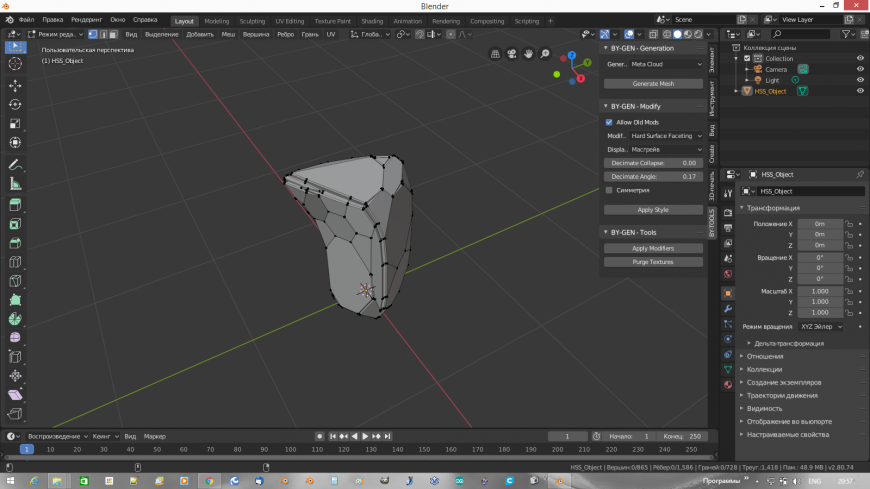Collapse the BY-GEN - Modify panel
The height and width of the screenshot is (489, 870).
click(x=606, y=106)
